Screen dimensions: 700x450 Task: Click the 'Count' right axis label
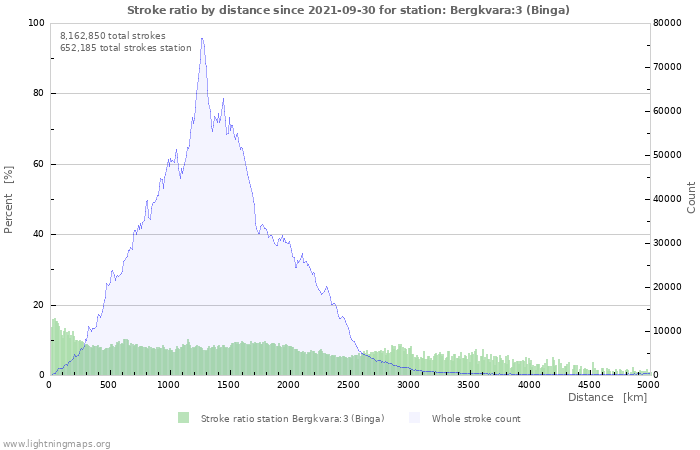(x=691, y=197)
